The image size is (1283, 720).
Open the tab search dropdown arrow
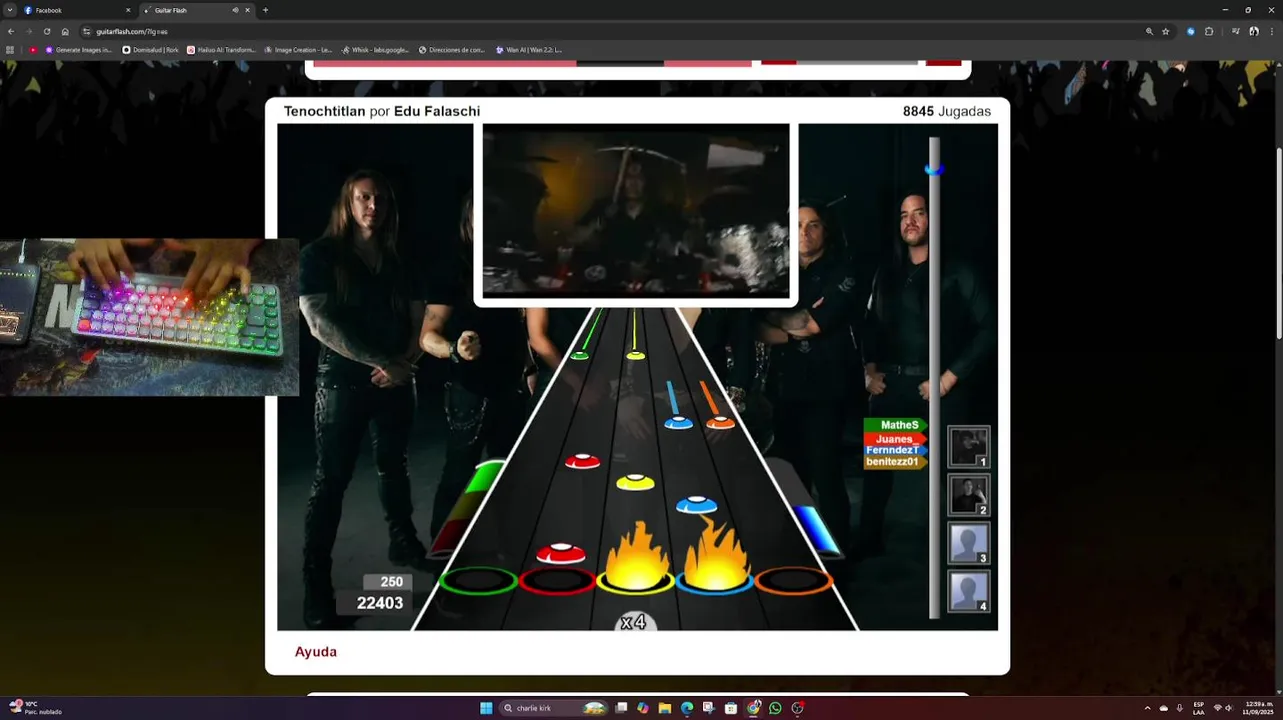[x=9, y=10]
